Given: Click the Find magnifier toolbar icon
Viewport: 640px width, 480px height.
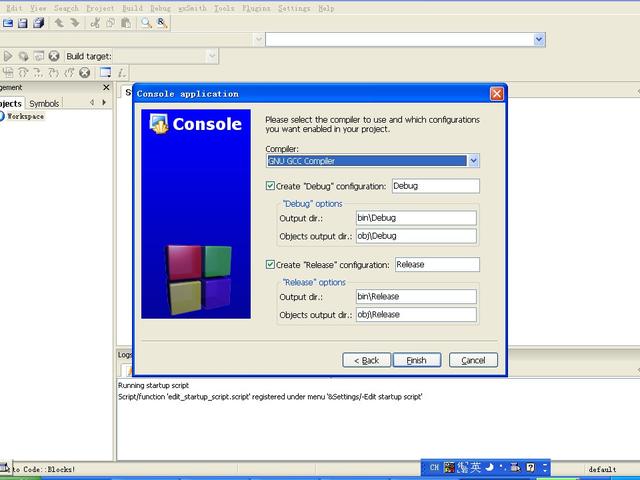Looking at the screenshot, I should [146, 23].
